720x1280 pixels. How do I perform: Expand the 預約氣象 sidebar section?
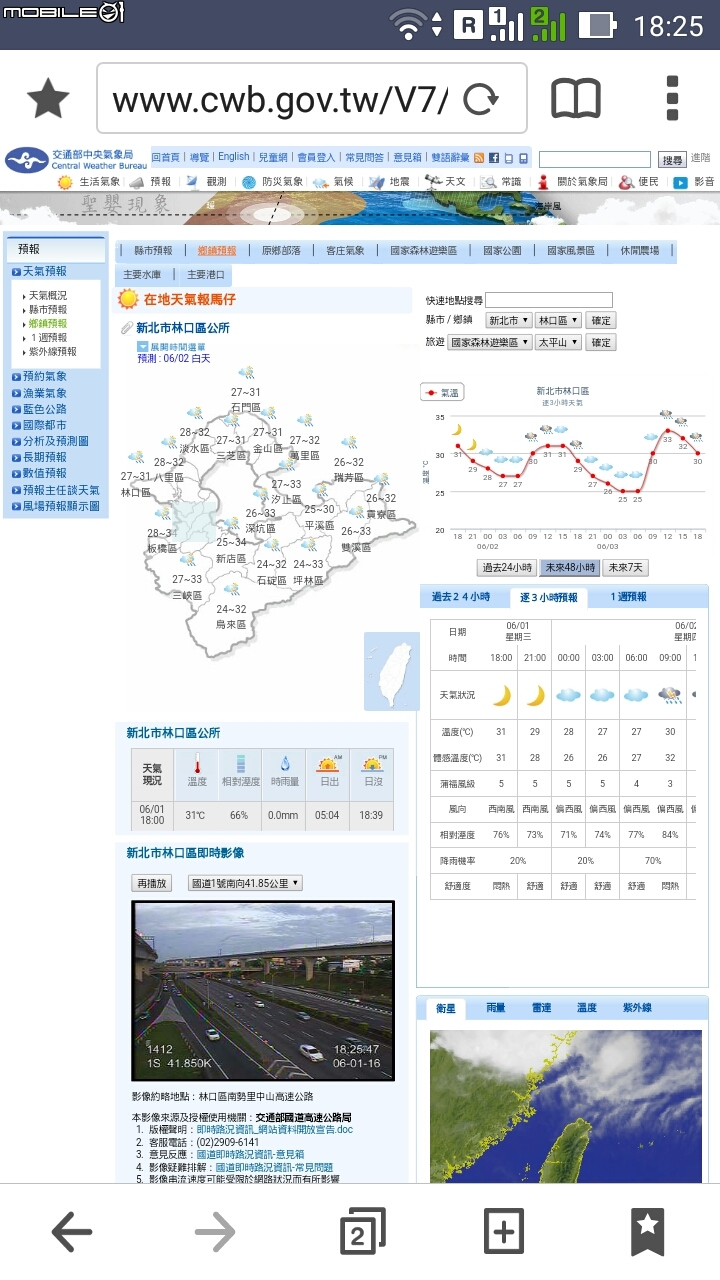coord(39,376)
